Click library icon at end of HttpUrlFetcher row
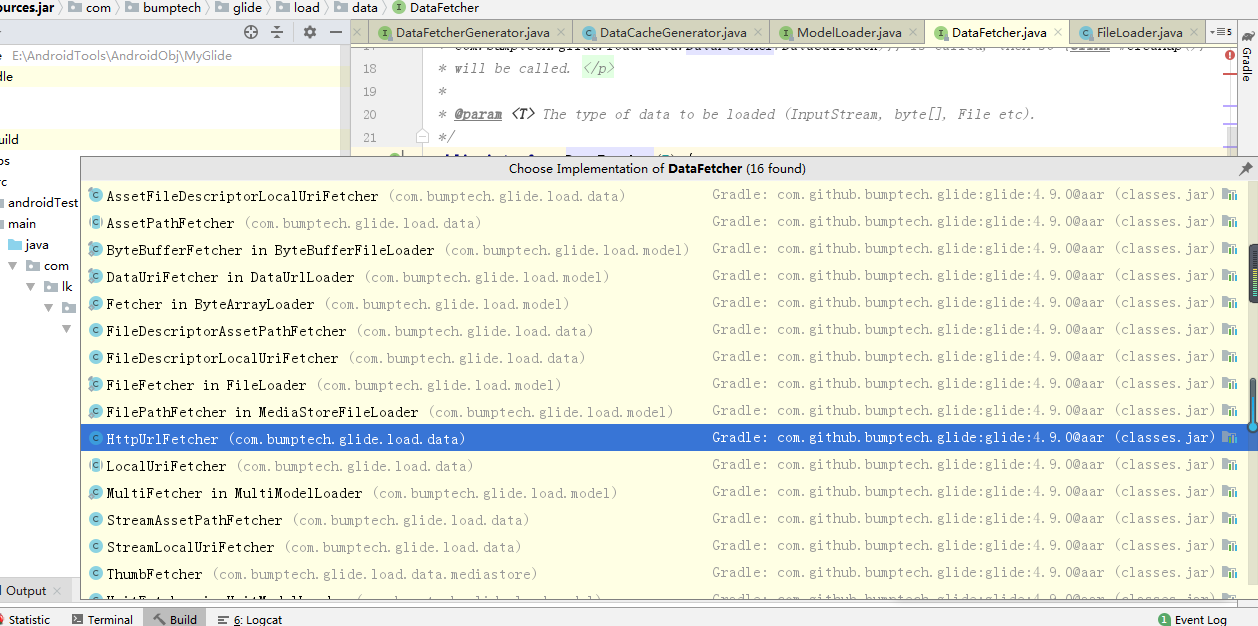This screenshot has height=626, width=1258. pyautogui.click(x=1230, y=438)
